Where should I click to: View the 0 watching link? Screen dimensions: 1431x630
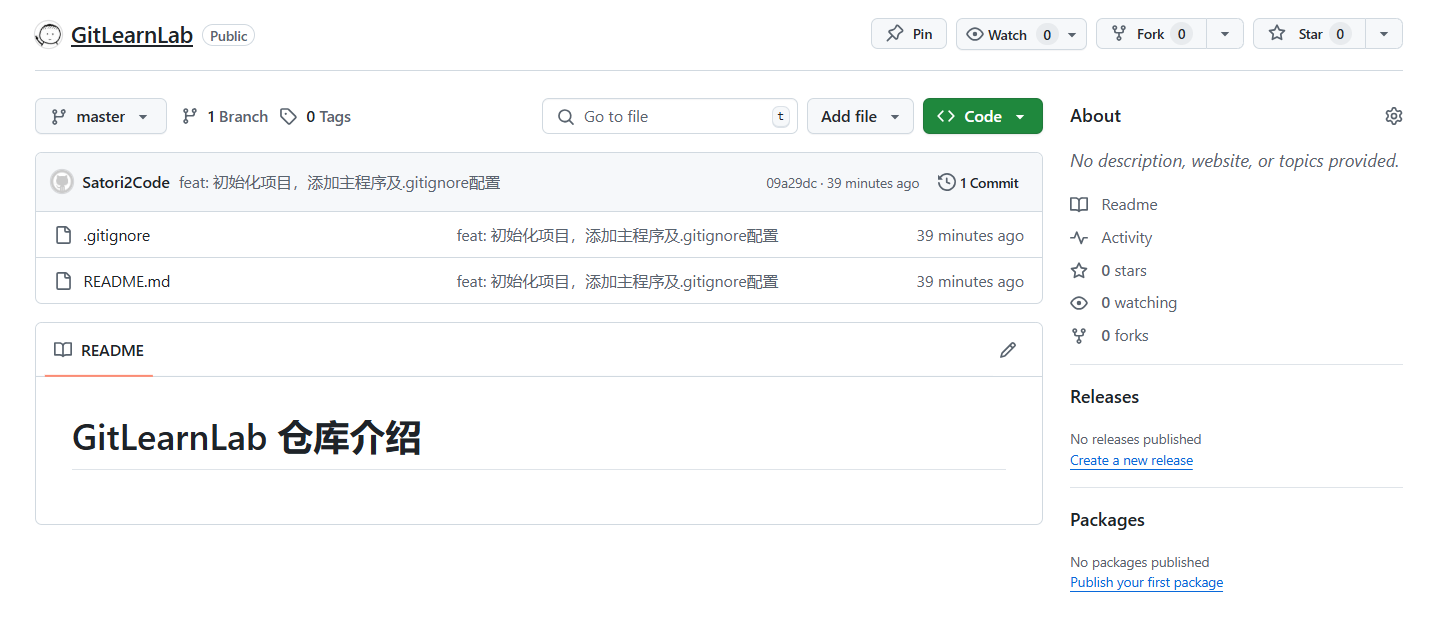tap(1123, 303)
